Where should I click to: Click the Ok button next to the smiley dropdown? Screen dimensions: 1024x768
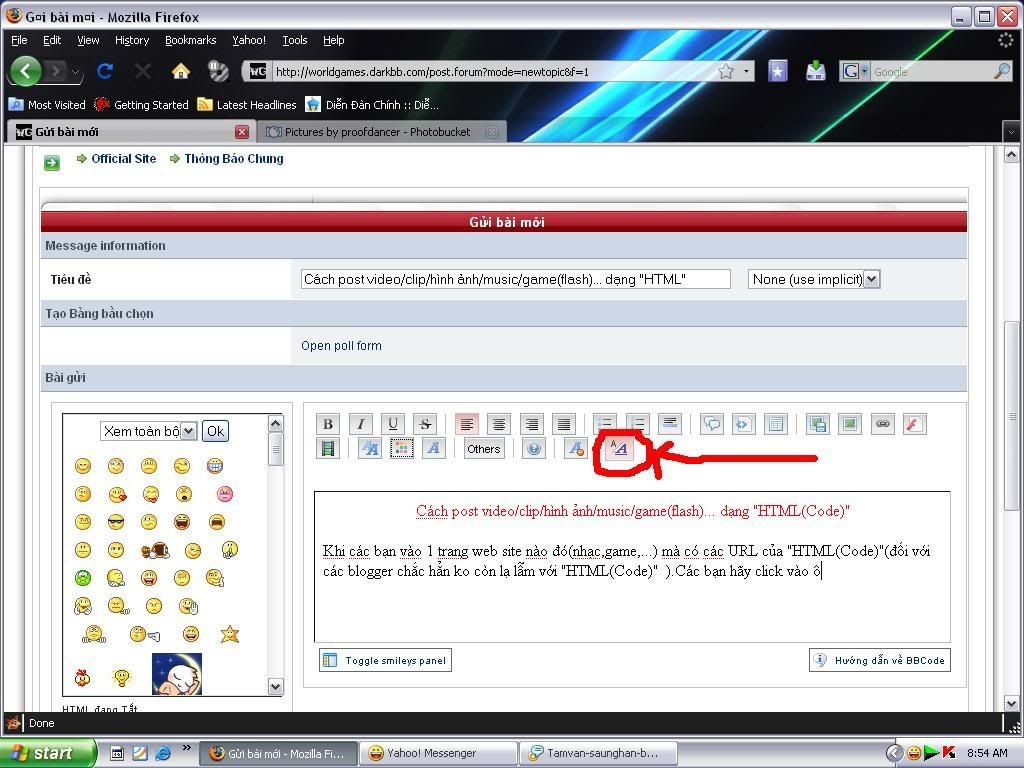216,431
